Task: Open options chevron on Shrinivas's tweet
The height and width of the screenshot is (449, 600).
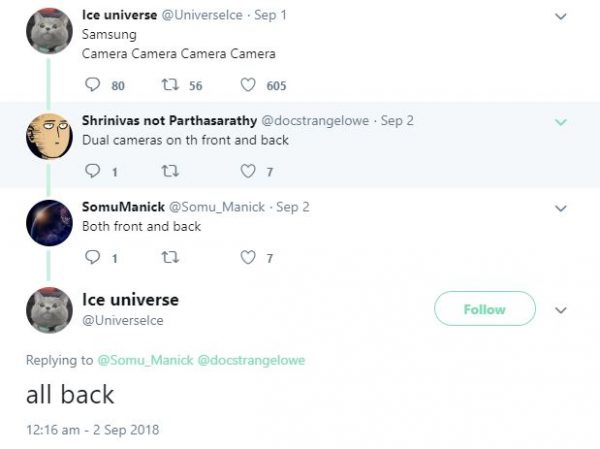Action: coord(561,122)
